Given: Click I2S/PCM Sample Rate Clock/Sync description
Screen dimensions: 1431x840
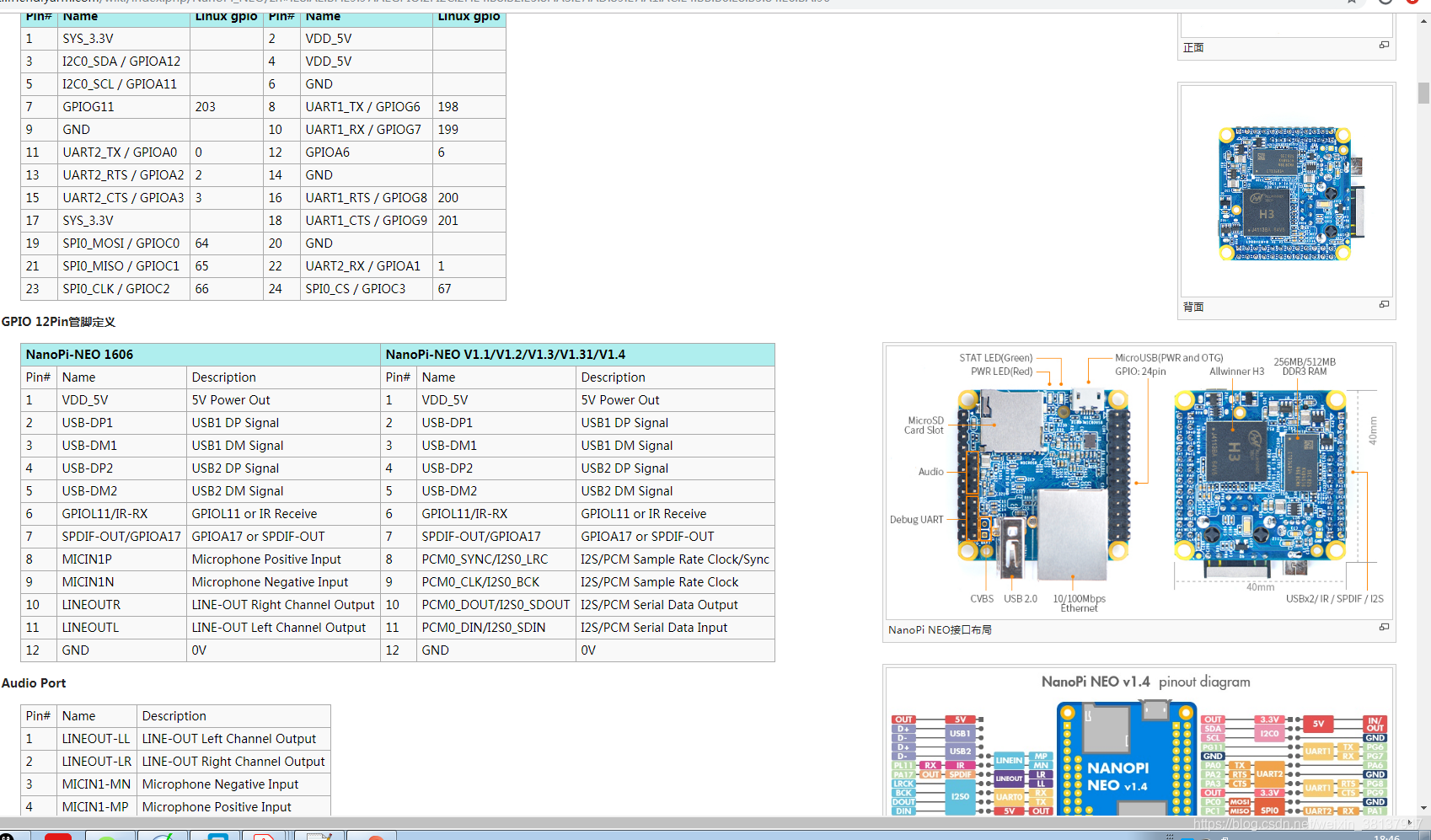Looking at the screenshot, I should click(x=675, y=559).
